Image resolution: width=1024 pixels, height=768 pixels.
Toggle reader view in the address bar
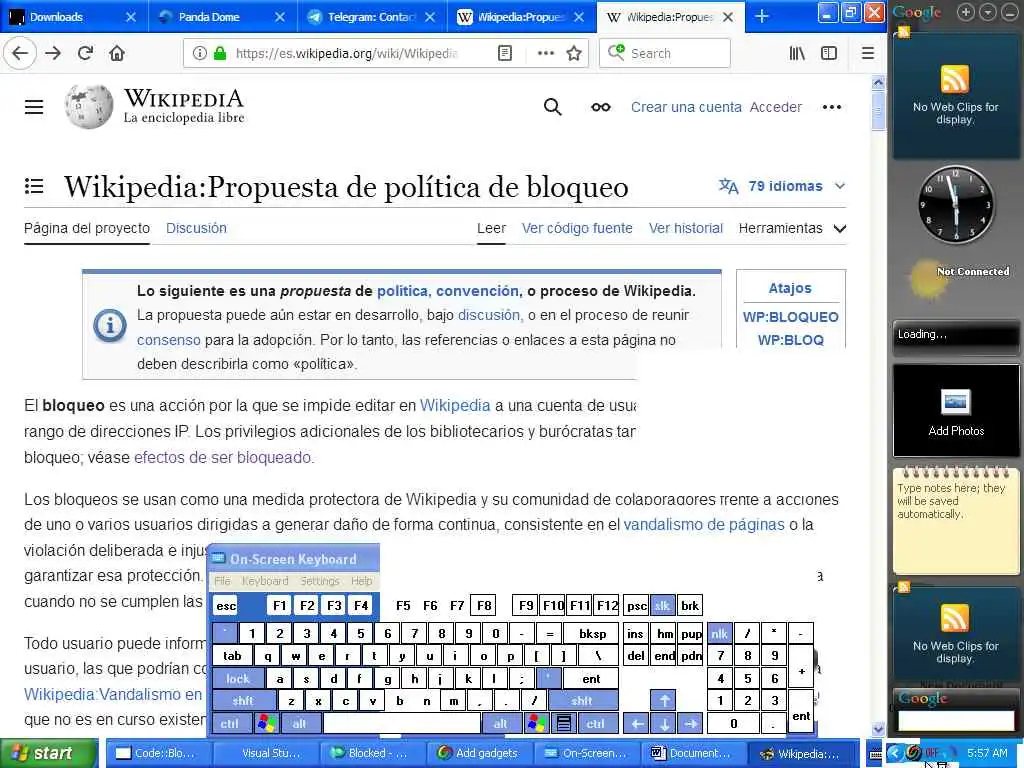click(x=505, y=53)
